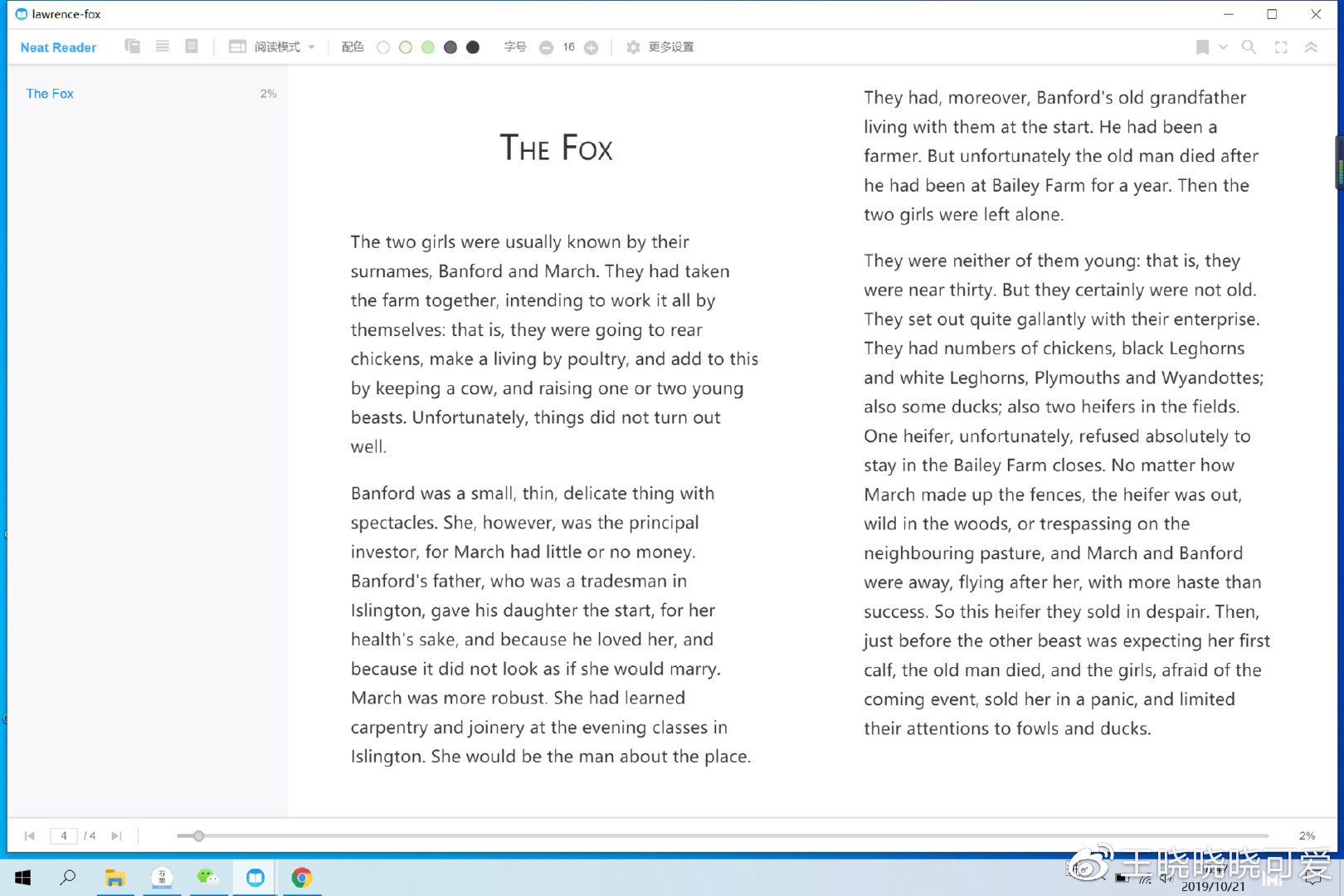The width and height of the screenshot is (1344, 896).
Task: Launch Google Chrome from taskbar
Action: pos(302,877)
